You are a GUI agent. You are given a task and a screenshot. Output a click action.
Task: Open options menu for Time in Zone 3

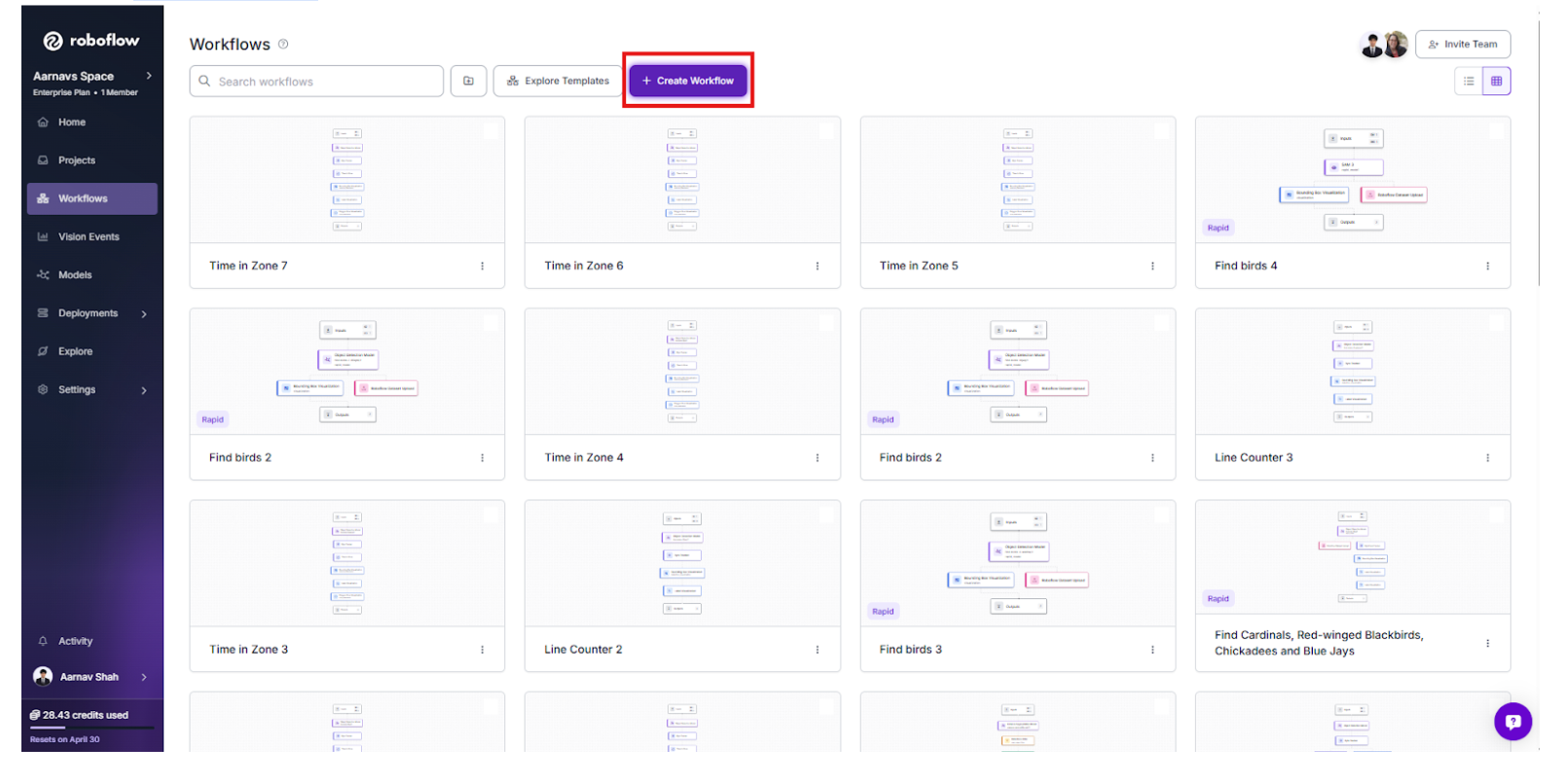pos(482,650)
